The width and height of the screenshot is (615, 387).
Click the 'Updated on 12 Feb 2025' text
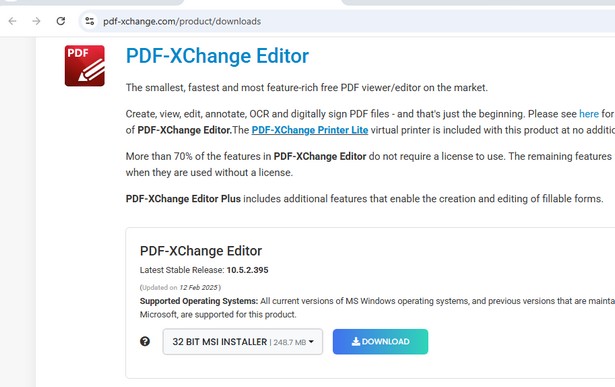point(180,287)
